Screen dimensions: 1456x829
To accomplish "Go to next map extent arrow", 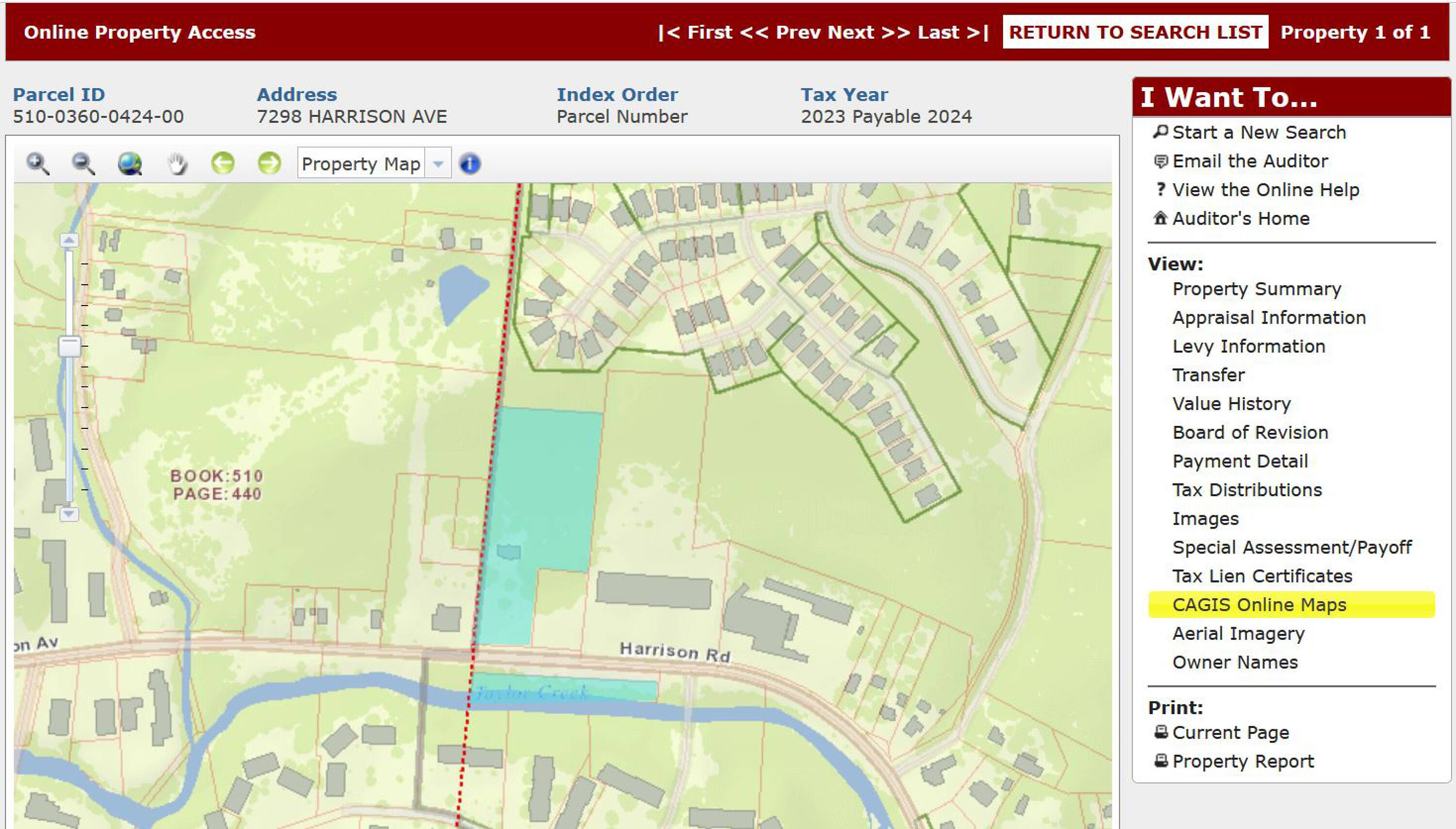I will [269, 163].
